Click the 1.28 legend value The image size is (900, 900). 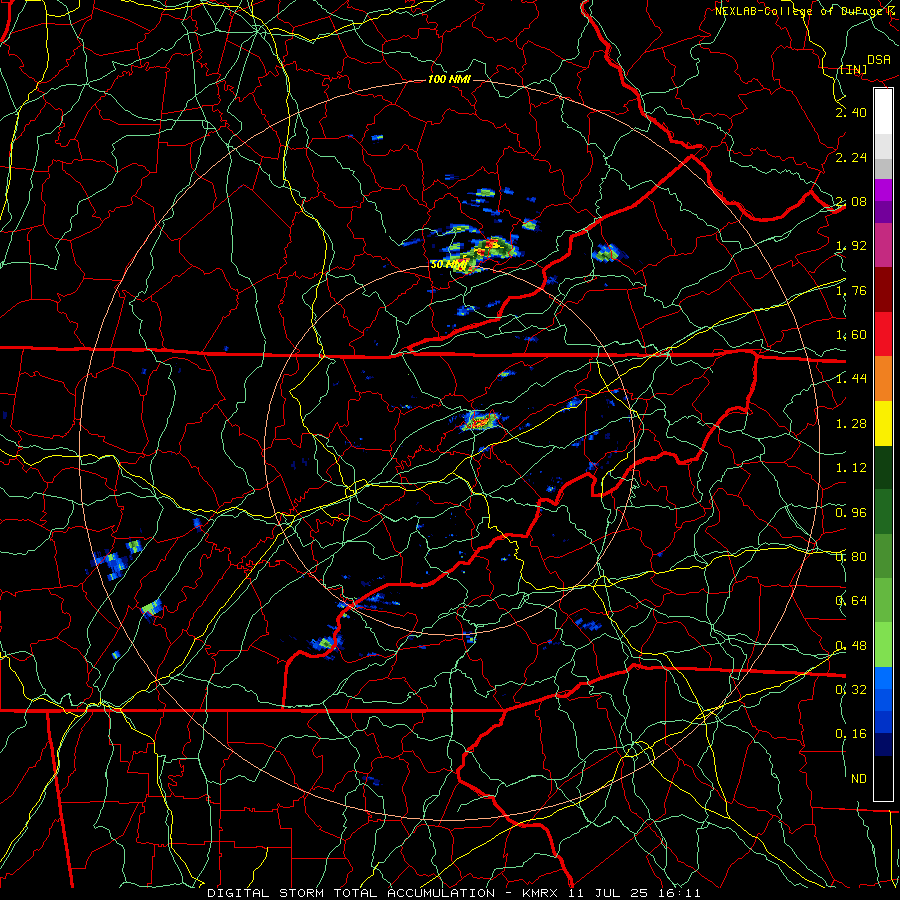(851, 424)
